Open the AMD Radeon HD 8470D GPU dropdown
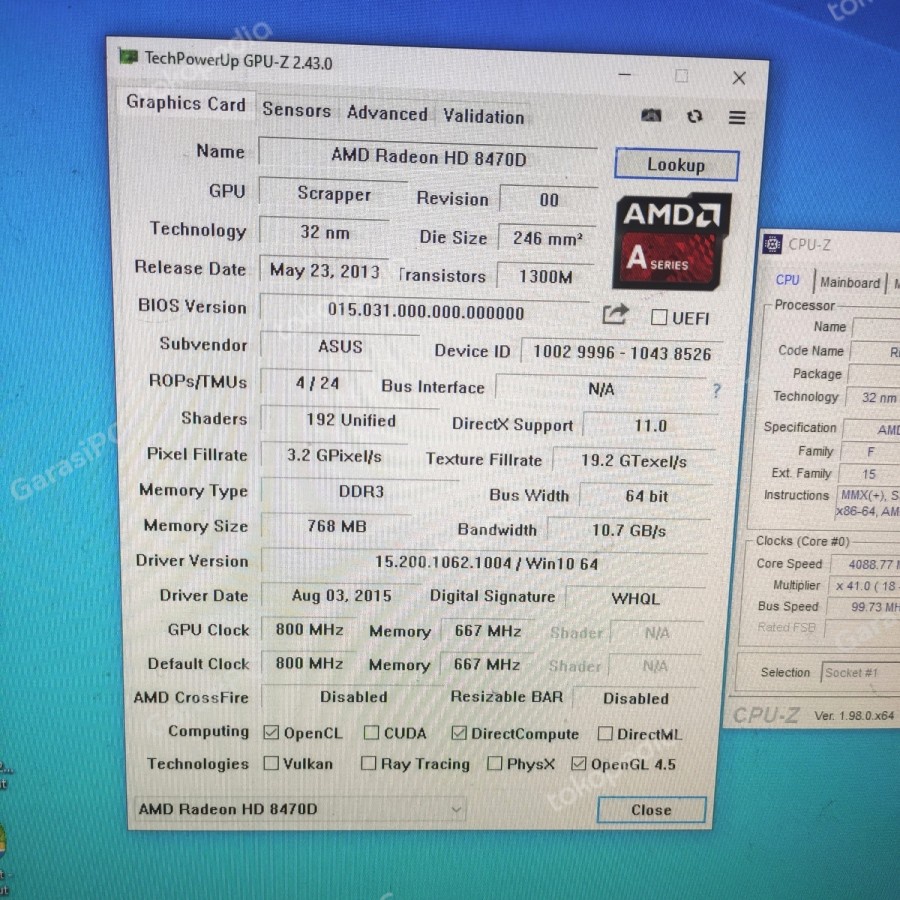Image resolution: width=900 pixels, height=900 pixels. pyautogui.click(x=299, y=809)
